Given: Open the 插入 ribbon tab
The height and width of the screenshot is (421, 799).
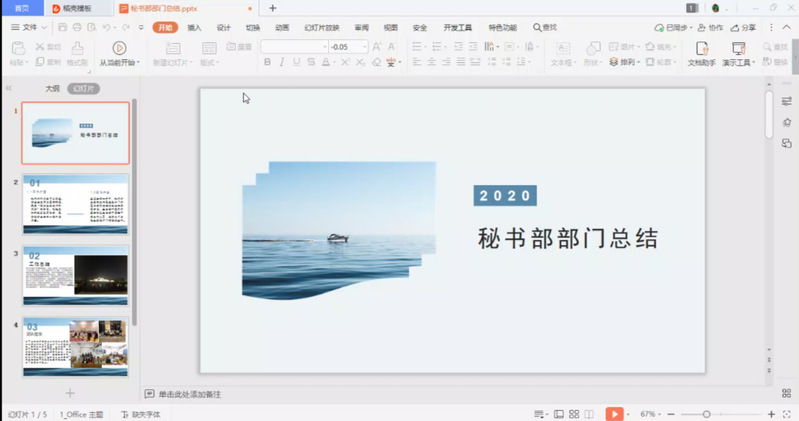Looking at the screenshot, I should tap(194, 28).
